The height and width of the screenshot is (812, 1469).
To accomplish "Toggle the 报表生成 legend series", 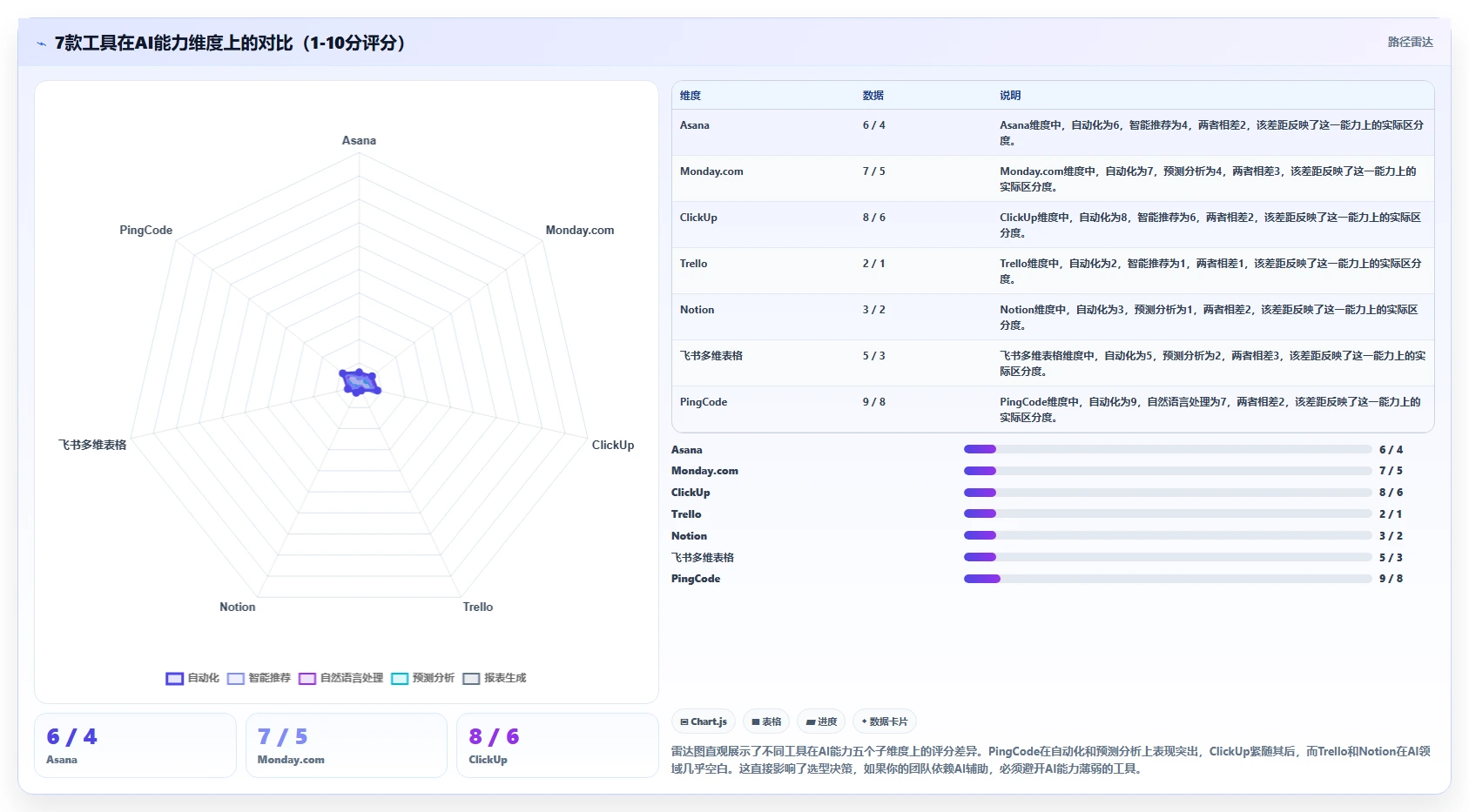I will [x=494, y=678].
